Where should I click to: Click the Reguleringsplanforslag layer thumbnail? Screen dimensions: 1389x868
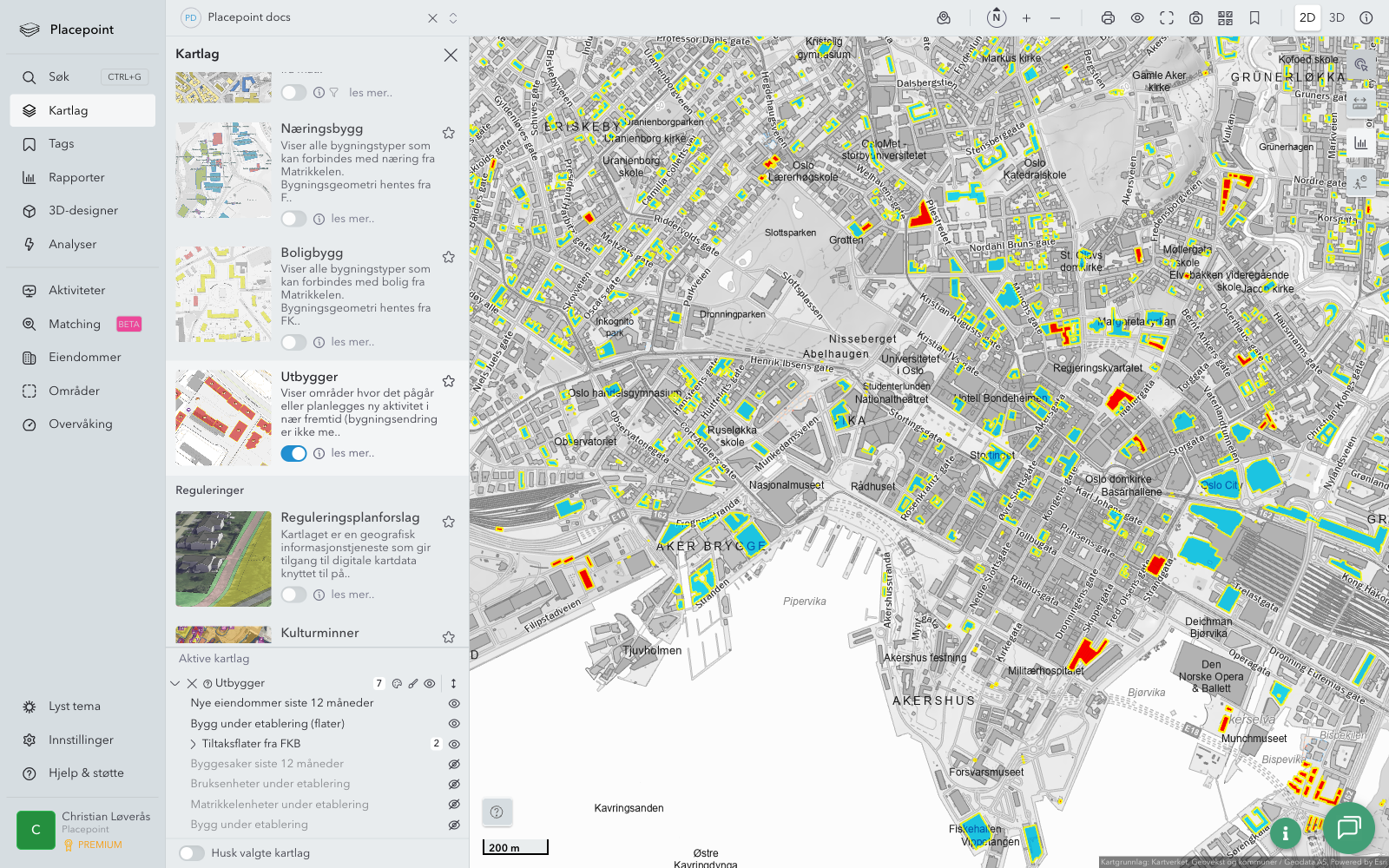coord(223,559)
